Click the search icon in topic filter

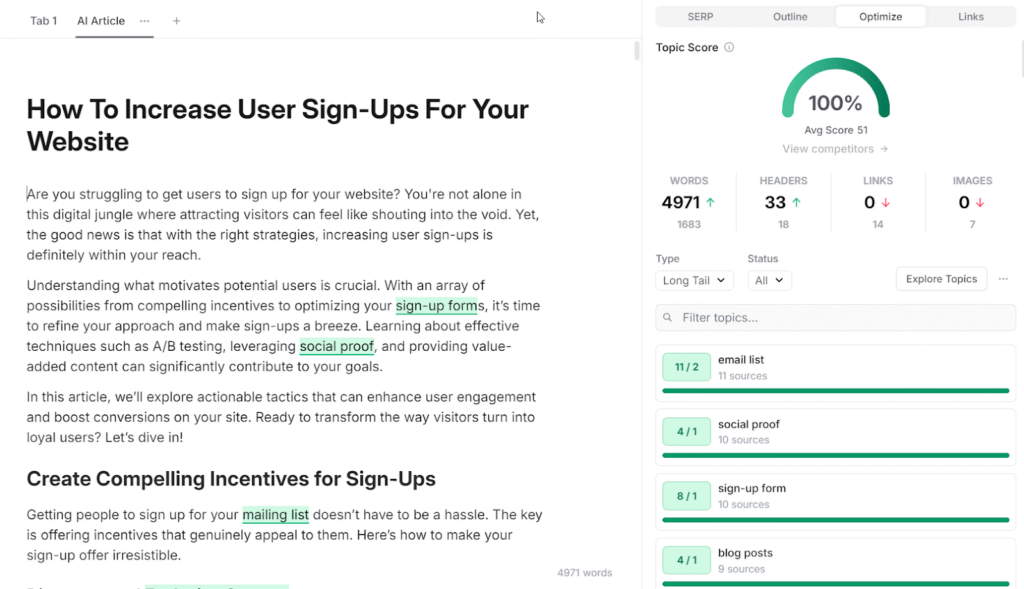click(668, 318)
